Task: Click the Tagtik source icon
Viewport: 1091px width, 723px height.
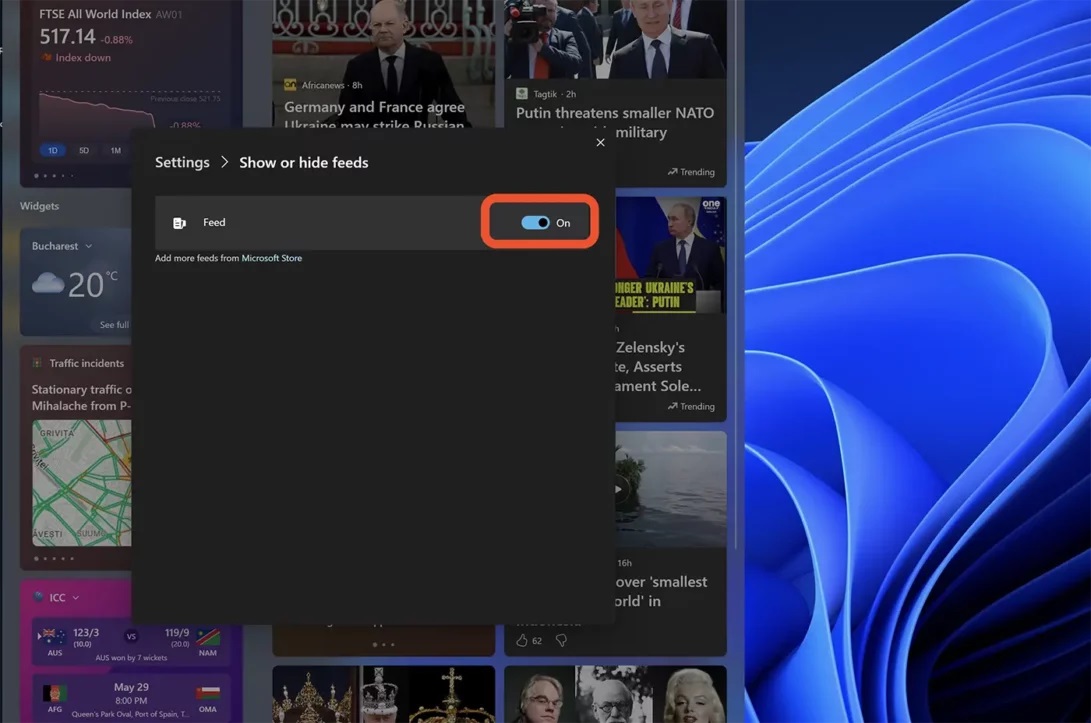Action: [522, 93]
